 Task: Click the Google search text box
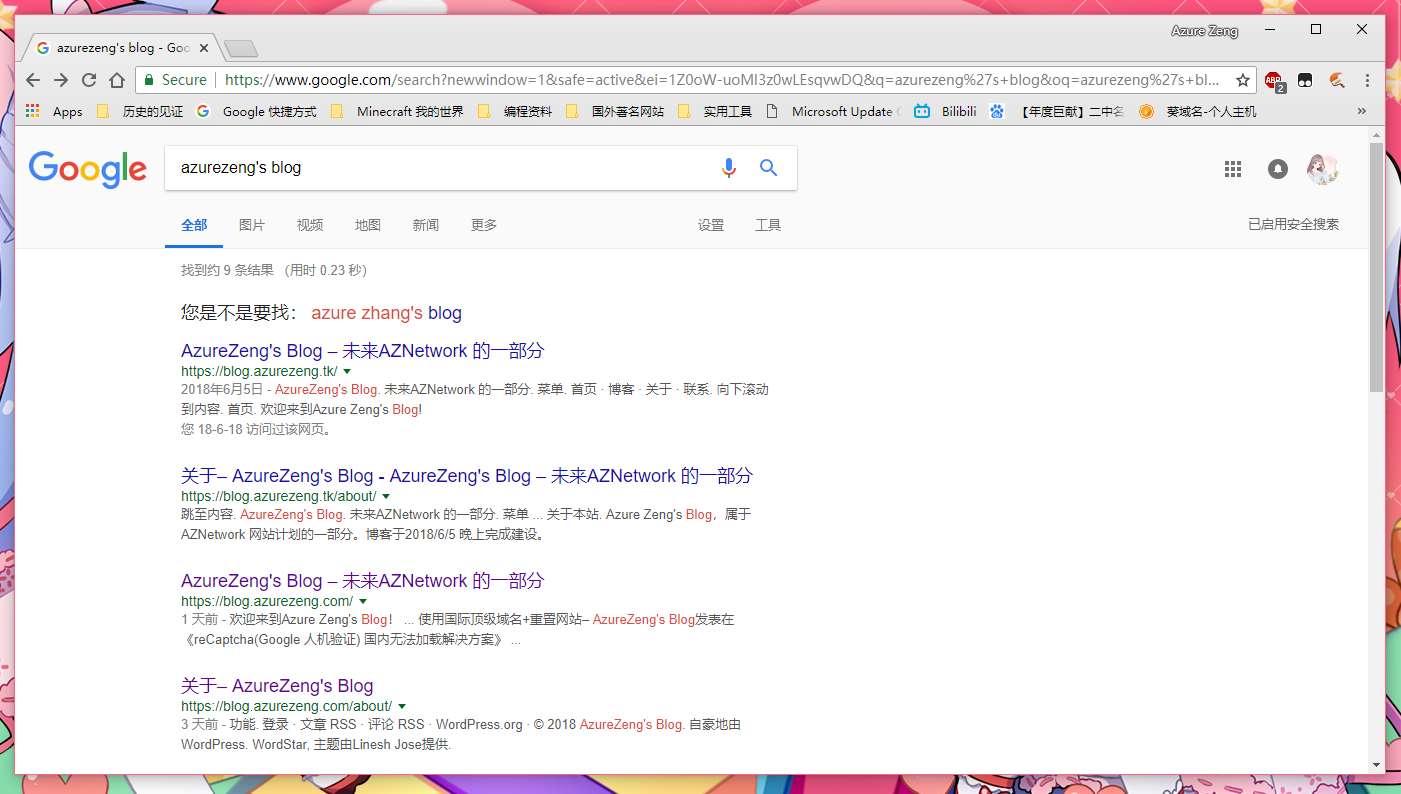point(440,168)
